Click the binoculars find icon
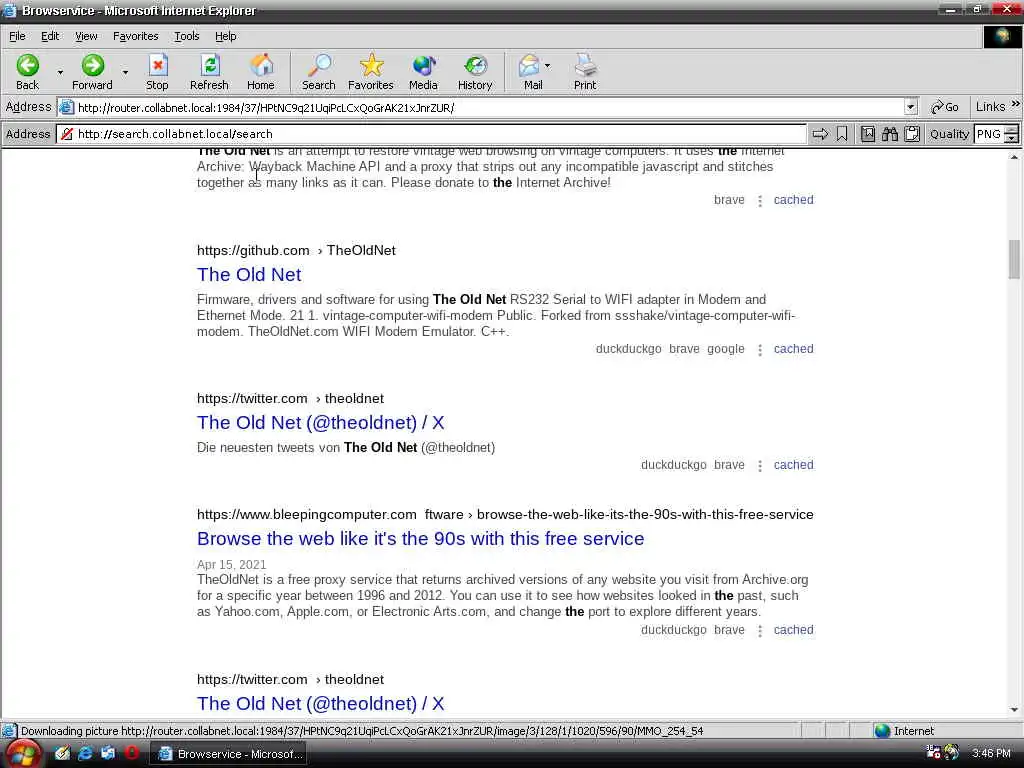Viewport: 1024px width, 768px height. 889,134
